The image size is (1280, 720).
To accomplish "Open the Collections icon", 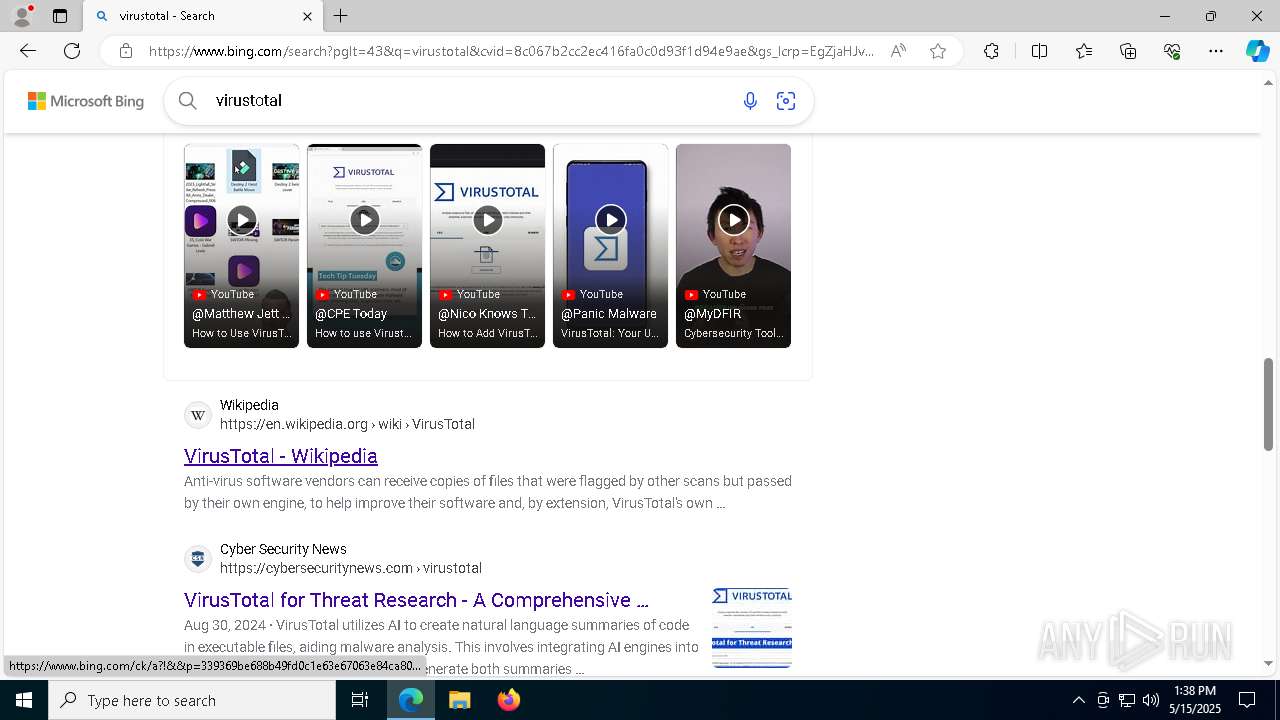I will pyautogui.click(x=1128, y=51).
